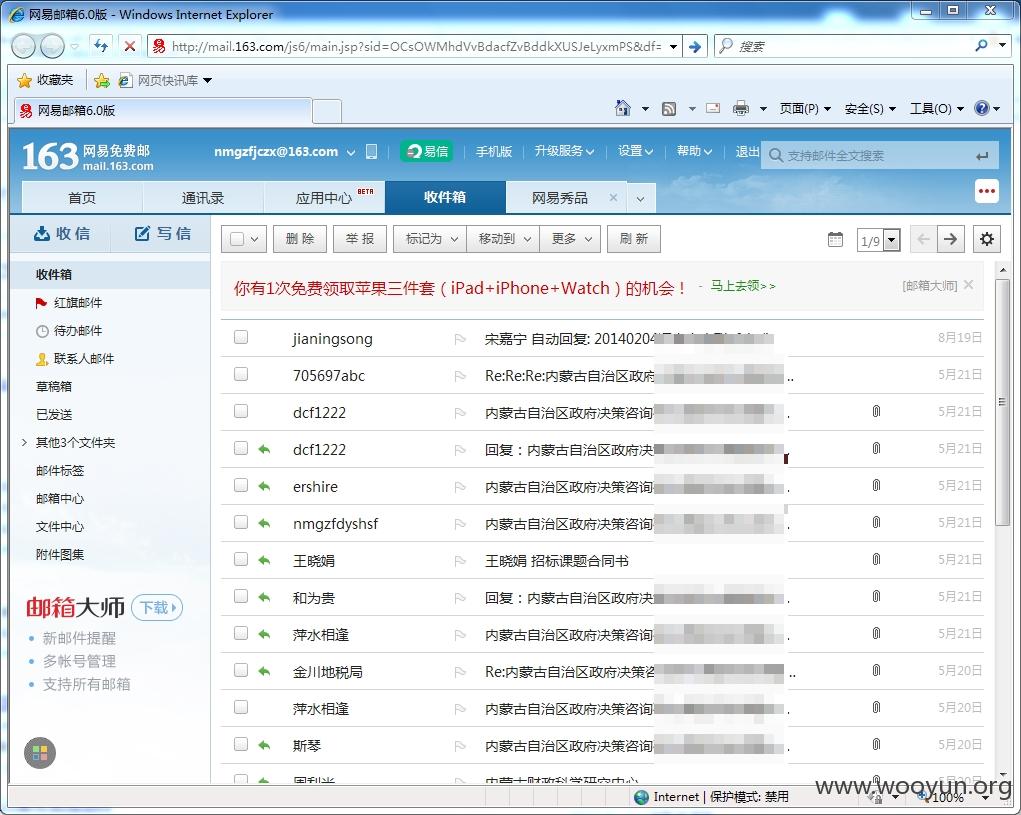The image size is (1021, 815).
Task: Check the 和为贵 mail checkbox
Action: (x=241, y=596)
